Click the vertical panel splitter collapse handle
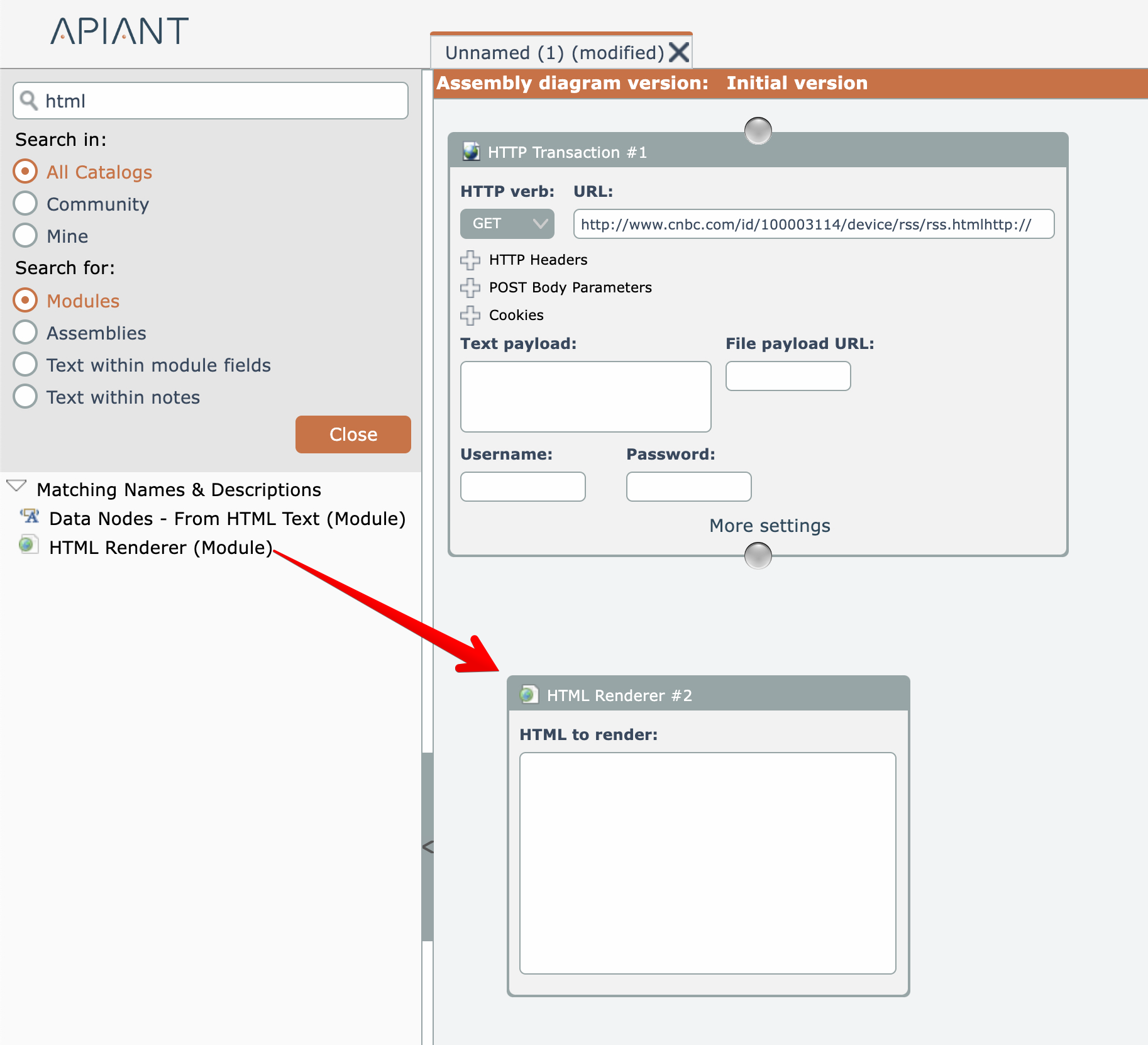1148x1045 pixels. [x=428, y=847]
